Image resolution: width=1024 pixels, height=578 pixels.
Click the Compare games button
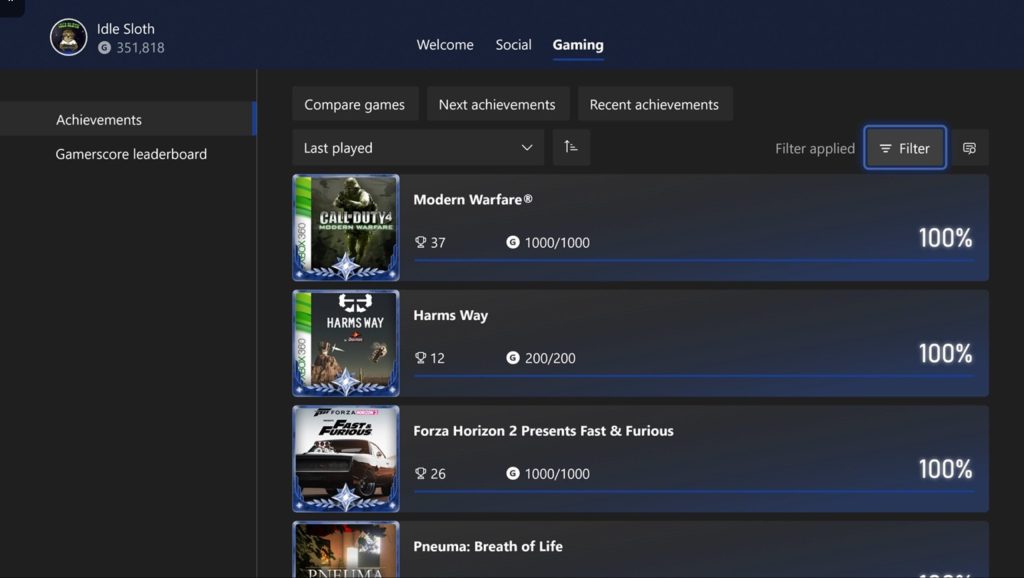[355, 104]
